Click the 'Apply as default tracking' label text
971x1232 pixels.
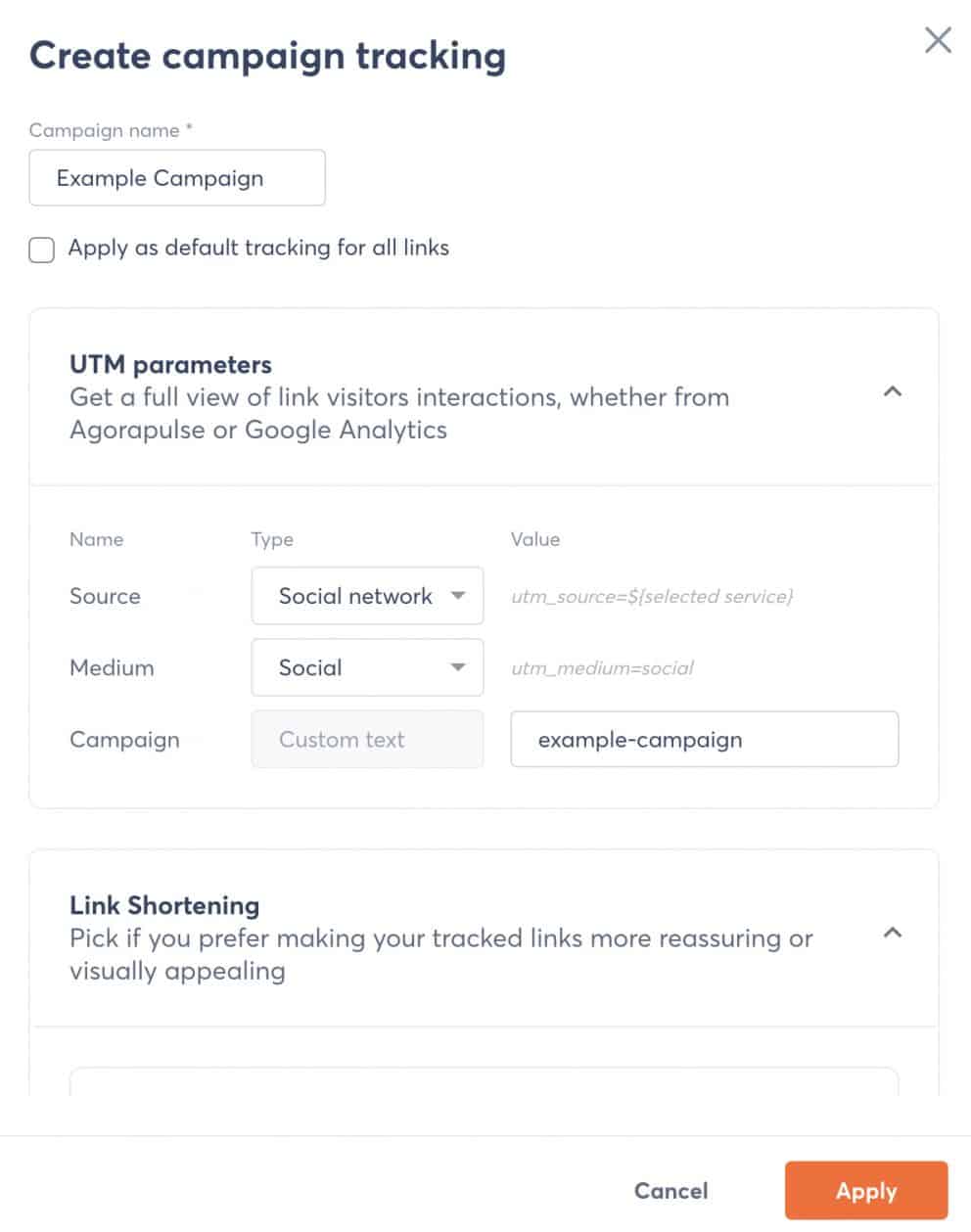[258, 248]
